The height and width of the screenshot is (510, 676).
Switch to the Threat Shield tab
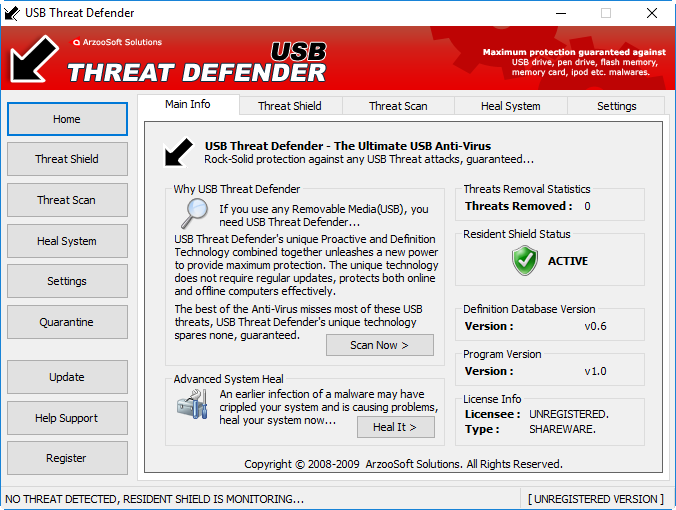[x=290, y=106]
